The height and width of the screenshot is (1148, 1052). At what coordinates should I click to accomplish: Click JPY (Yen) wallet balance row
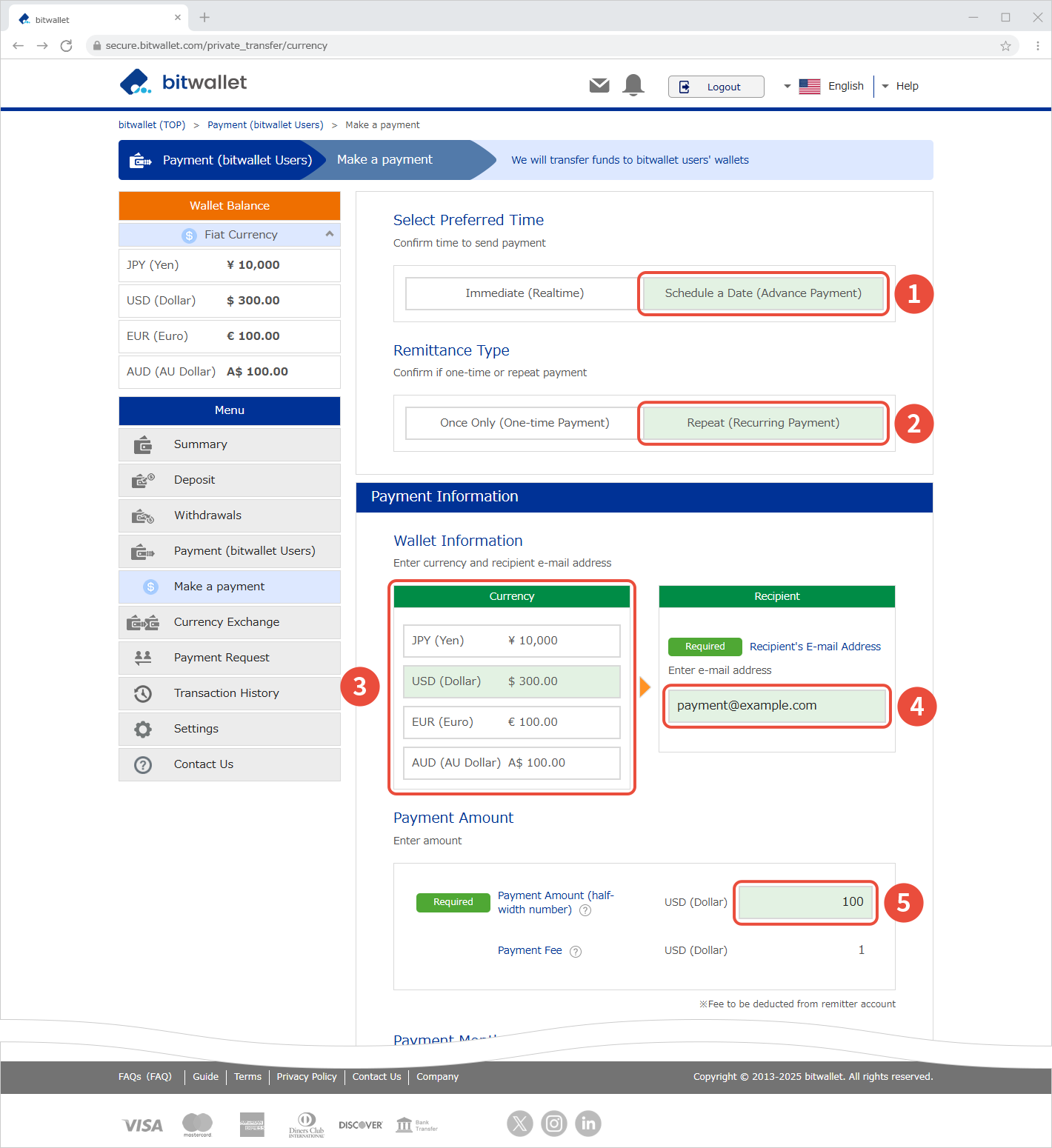(230, 265)
